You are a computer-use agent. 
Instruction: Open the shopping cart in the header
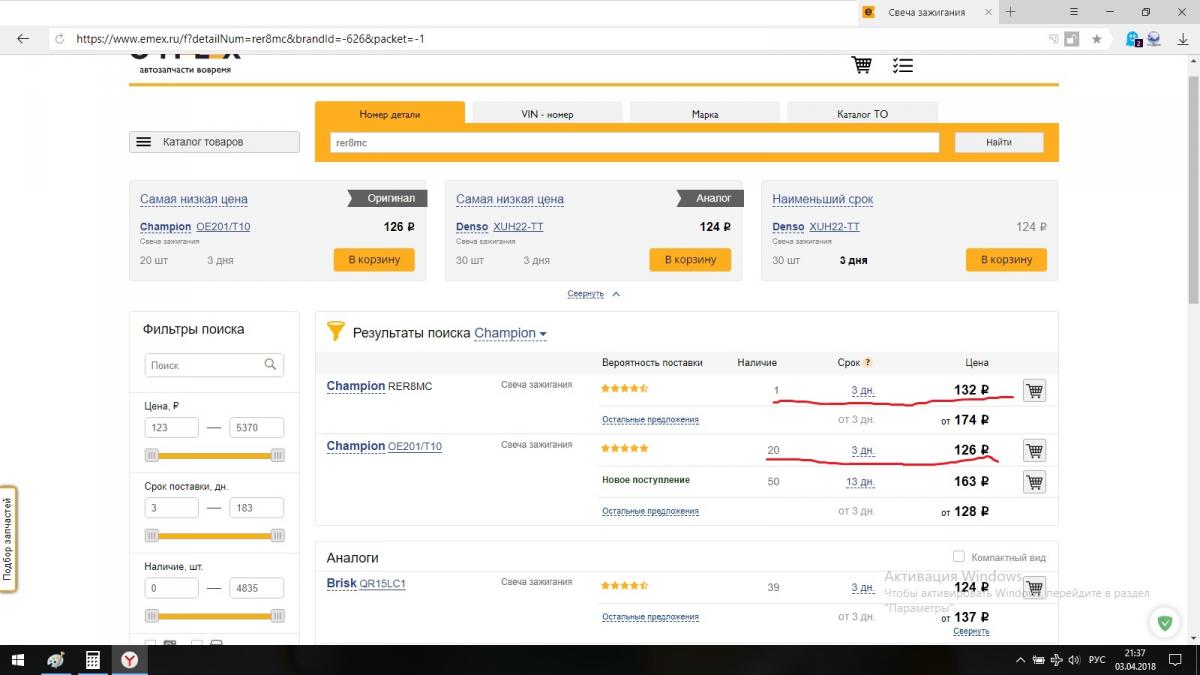click(x=861, y=65)
